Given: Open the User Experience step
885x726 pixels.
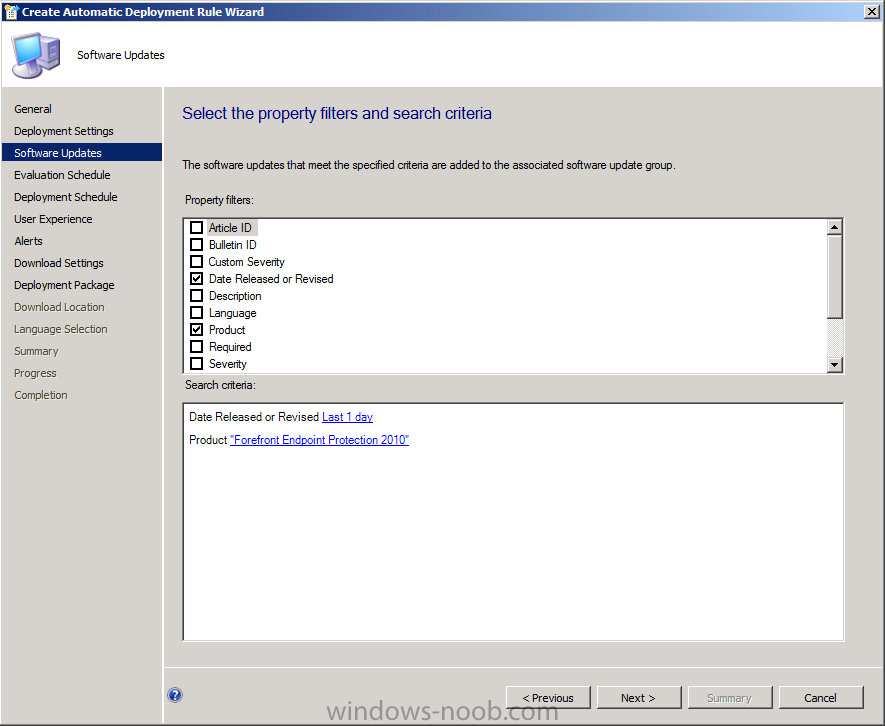Looking at the screenshot, I should [x=53, y=219].
